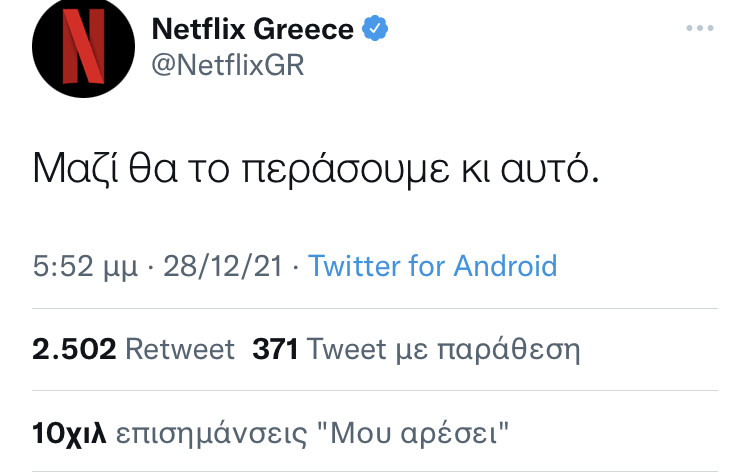Screen dimensions: 750x474
Task: Click the 10χιλ likes count
Action: [x=69, y=433]
